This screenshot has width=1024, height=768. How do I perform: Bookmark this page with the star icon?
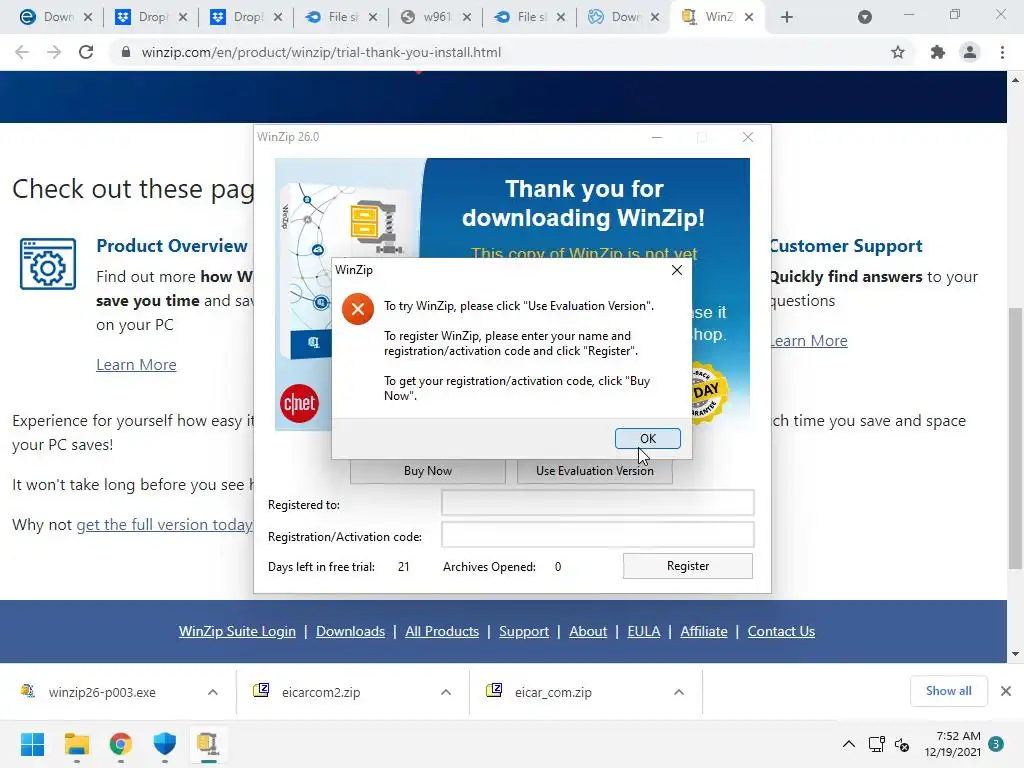pos(898,52)
